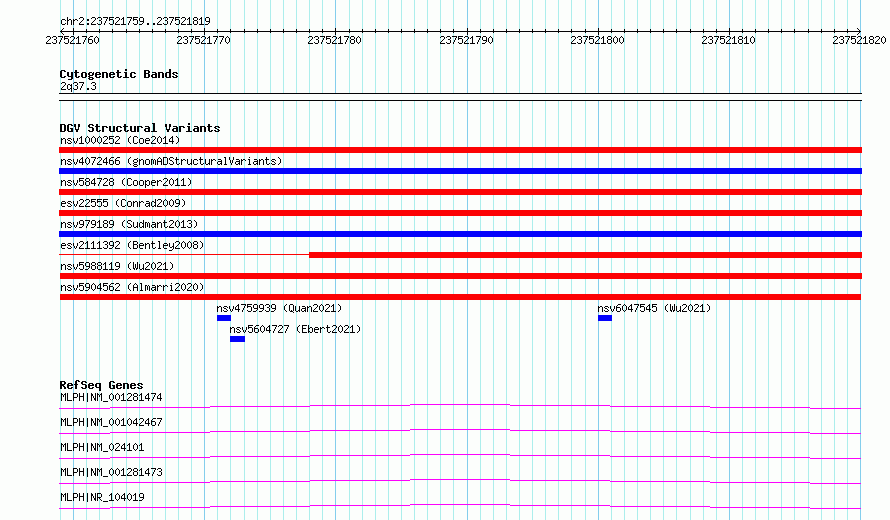Click the MLPH|NM_001281473 transcript label
Image resolution: width=890 pixels, height=520 pixels.
point(111,472)
